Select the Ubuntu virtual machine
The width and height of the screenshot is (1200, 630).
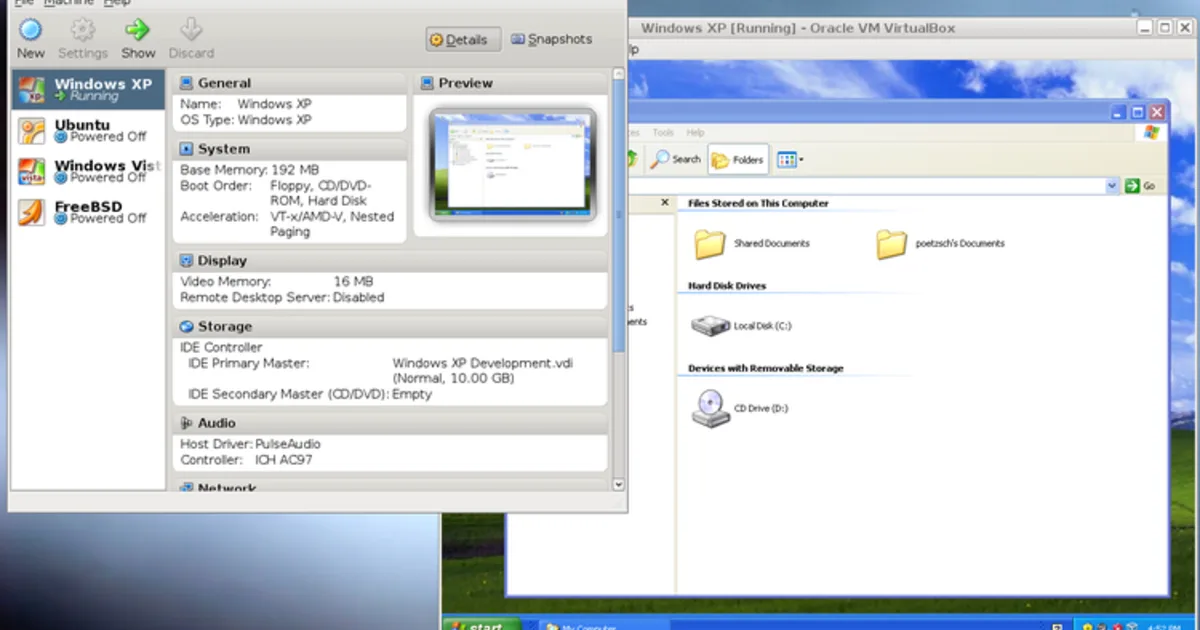click(x=88, y=131)
